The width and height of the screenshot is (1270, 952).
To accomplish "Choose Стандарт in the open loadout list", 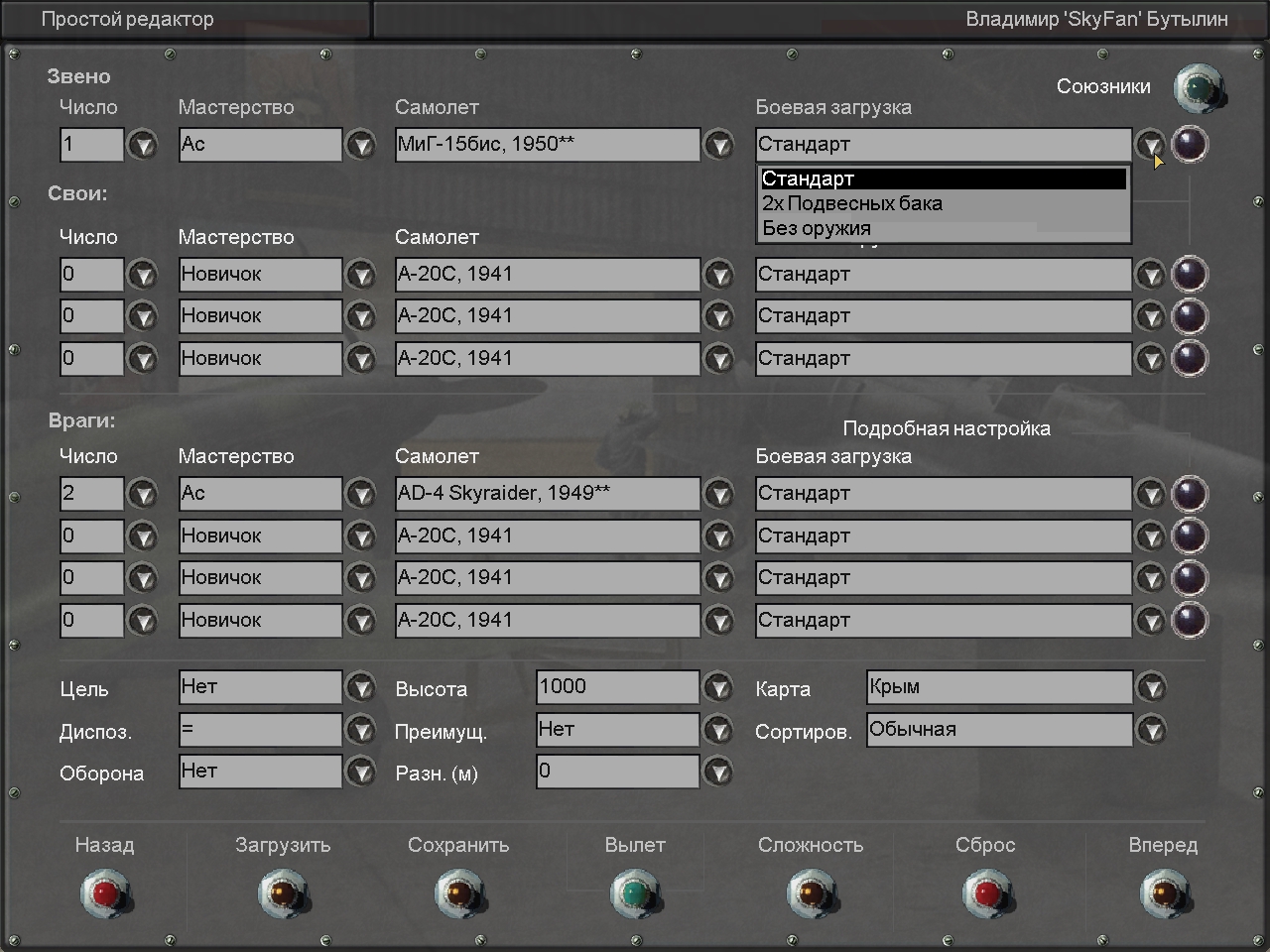I will [944, 179].
